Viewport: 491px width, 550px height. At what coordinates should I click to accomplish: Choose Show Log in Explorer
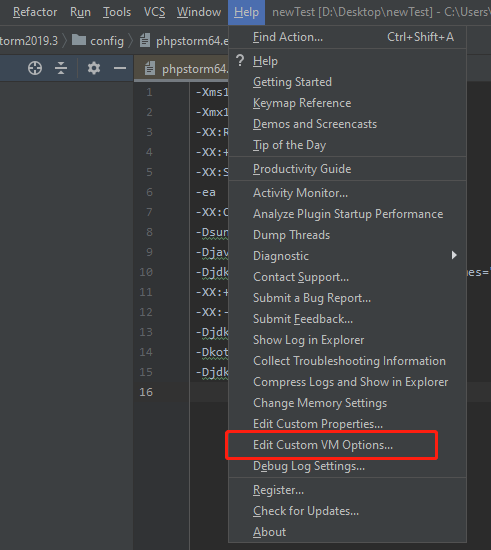pos(347,340)
